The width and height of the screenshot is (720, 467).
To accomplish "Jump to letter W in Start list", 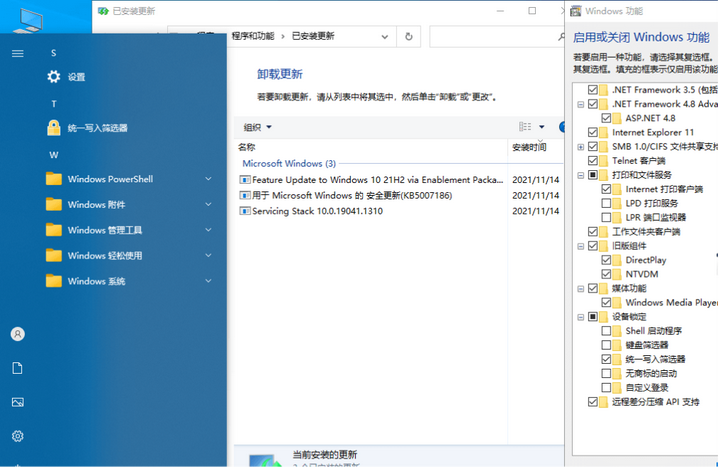I will click(x=54, y=155).
